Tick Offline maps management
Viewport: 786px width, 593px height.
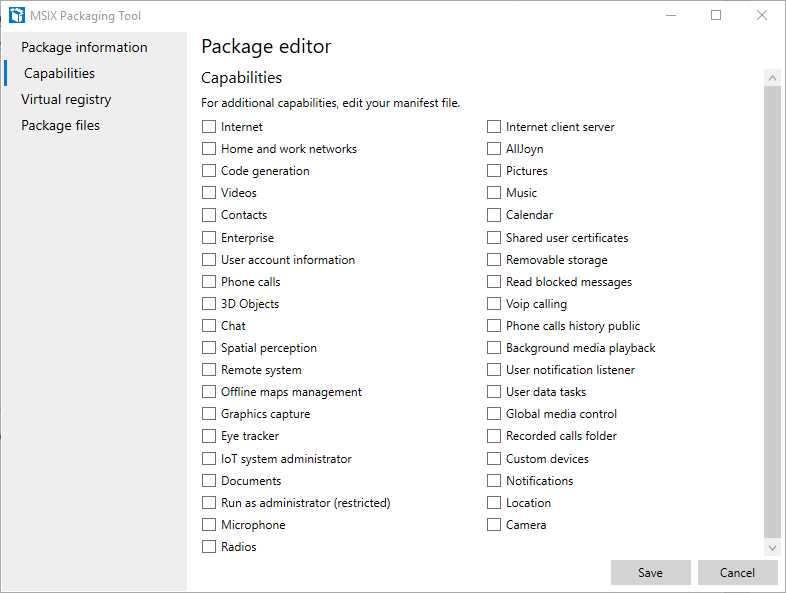click(x=209, y=391)
